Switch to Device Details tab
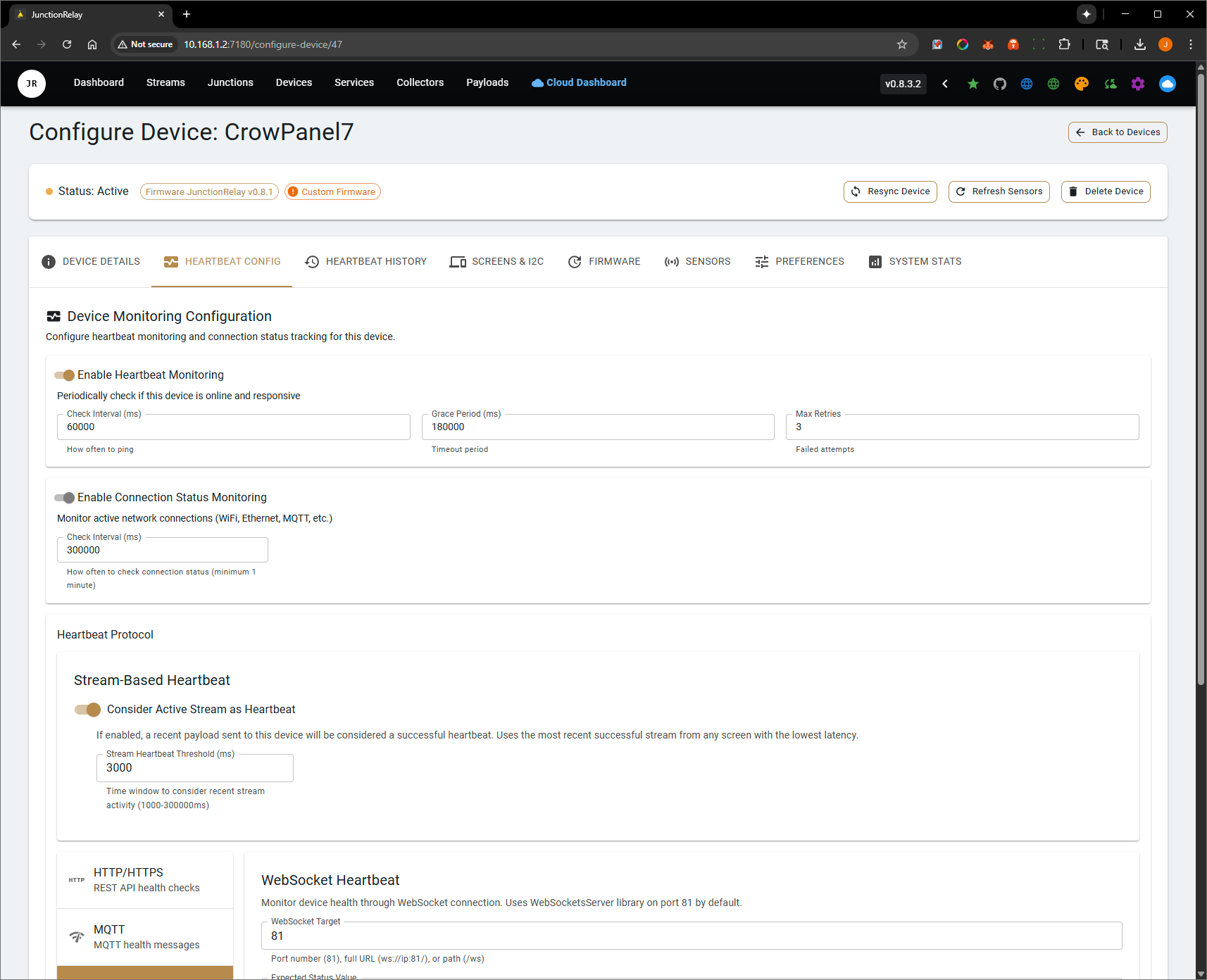This screenshot has width=1207, height=980. 91,262
